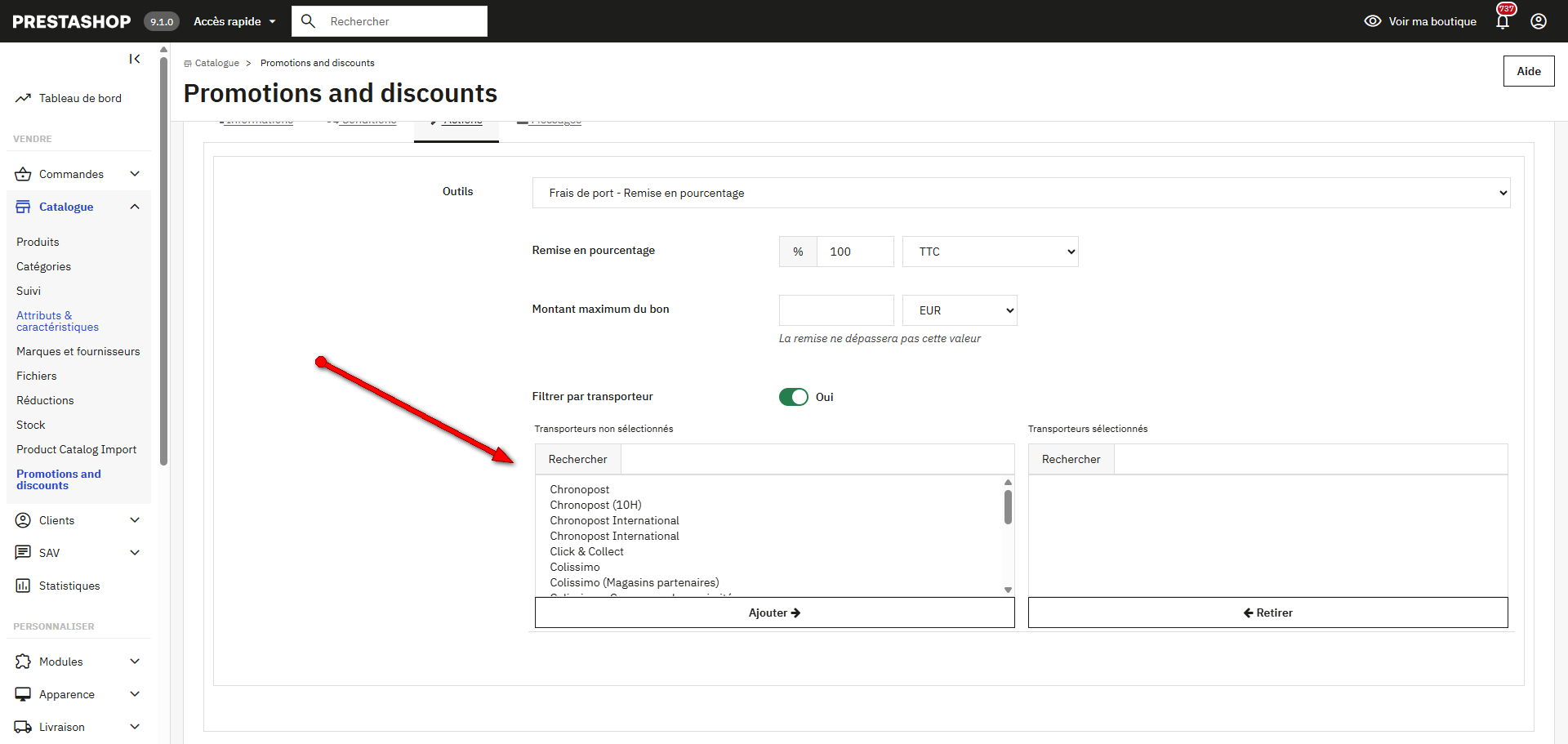The image size is (1568, 744).
Task: Click the Statistiques chart icon
Action: pos(23,586)
